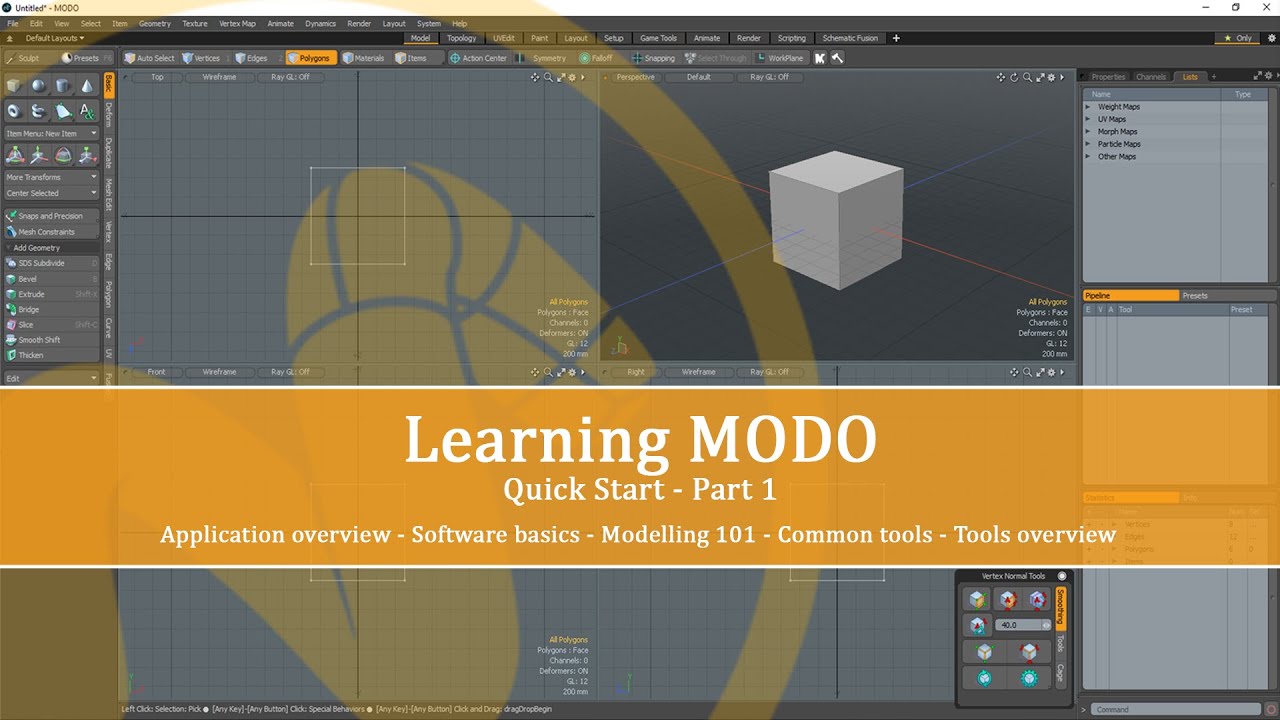Click teal circular-arrows cube icon in Vertex Normal Tools

coord(985,678)
